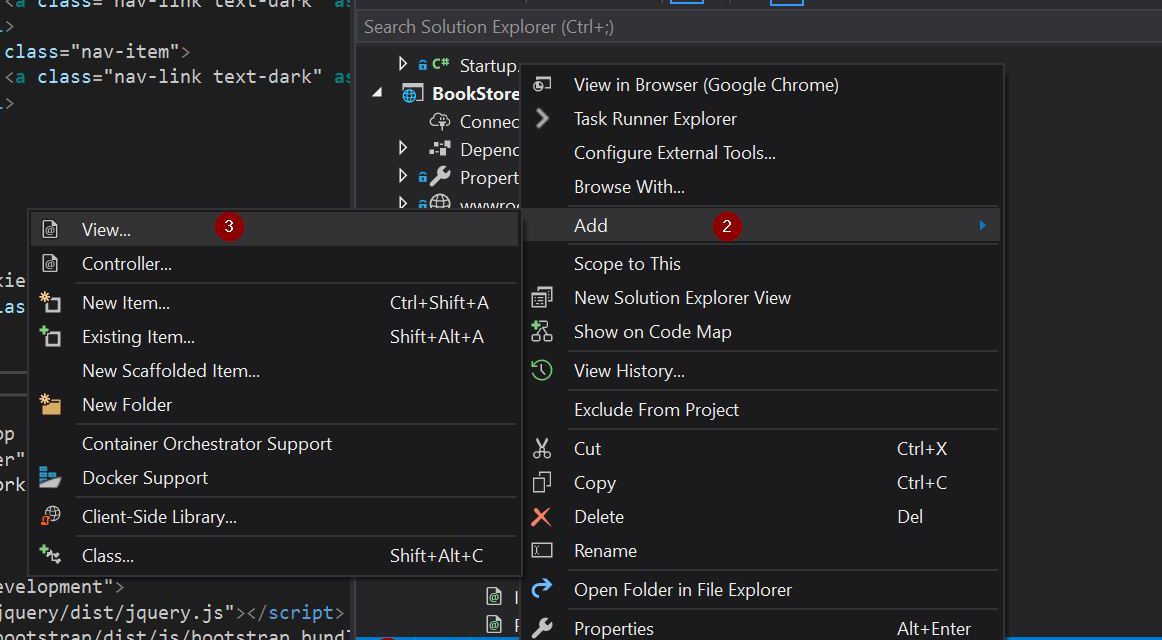The height and width of the screenshot is (640, 1162).
Task: Choose Controller... in the submenu
Action: 127,264
